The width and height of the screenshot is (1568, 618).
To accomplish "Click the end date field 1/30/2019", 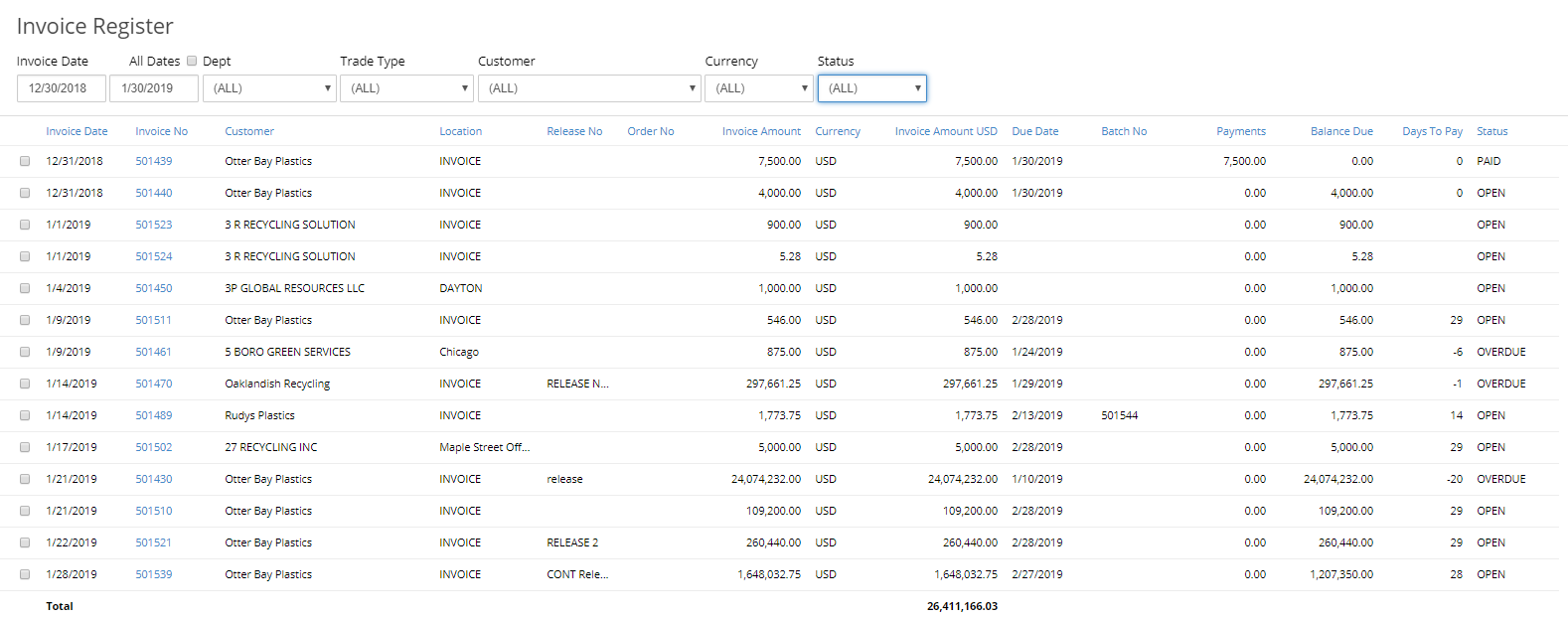I will click(x=153, y=88).
